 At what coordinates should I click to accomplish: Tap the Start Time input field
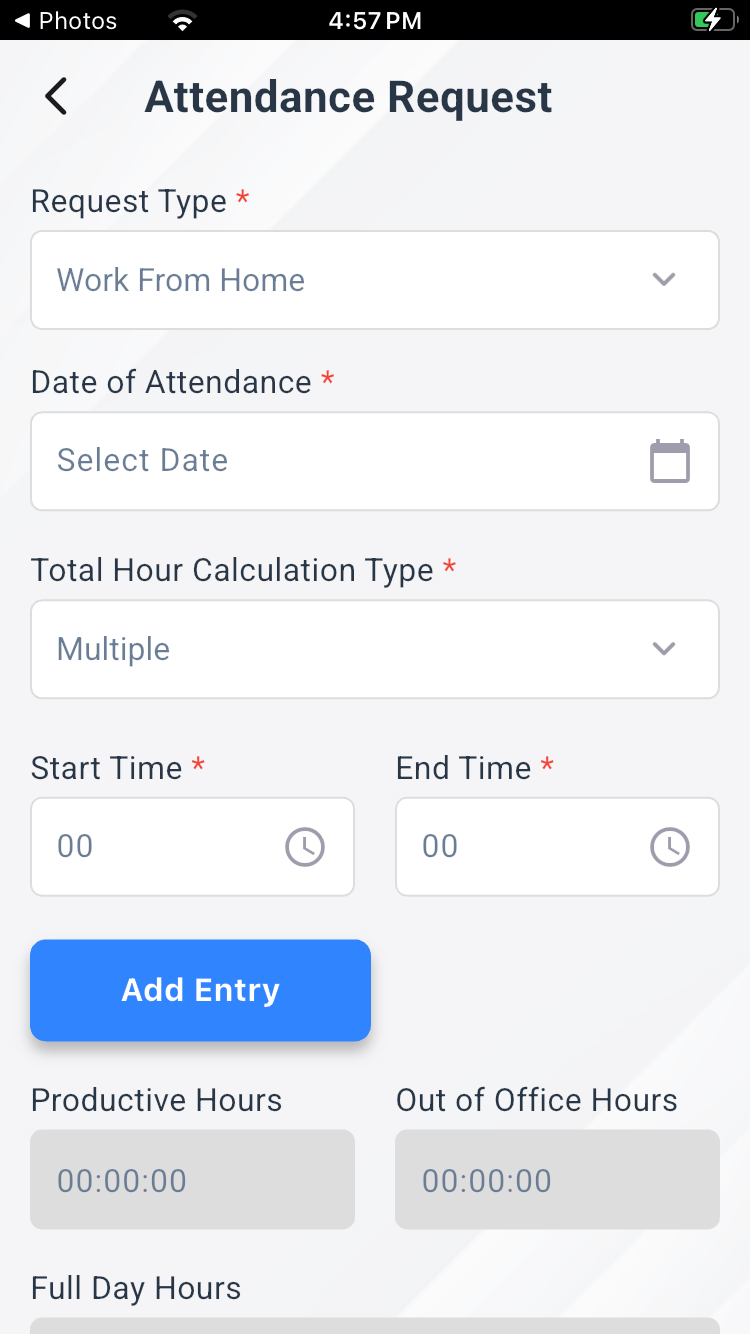(x=160, y=847)
